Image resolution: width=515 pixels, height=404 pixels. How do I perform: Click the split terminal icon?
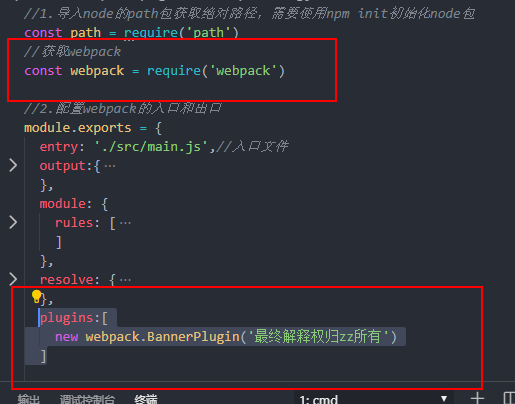509,398
